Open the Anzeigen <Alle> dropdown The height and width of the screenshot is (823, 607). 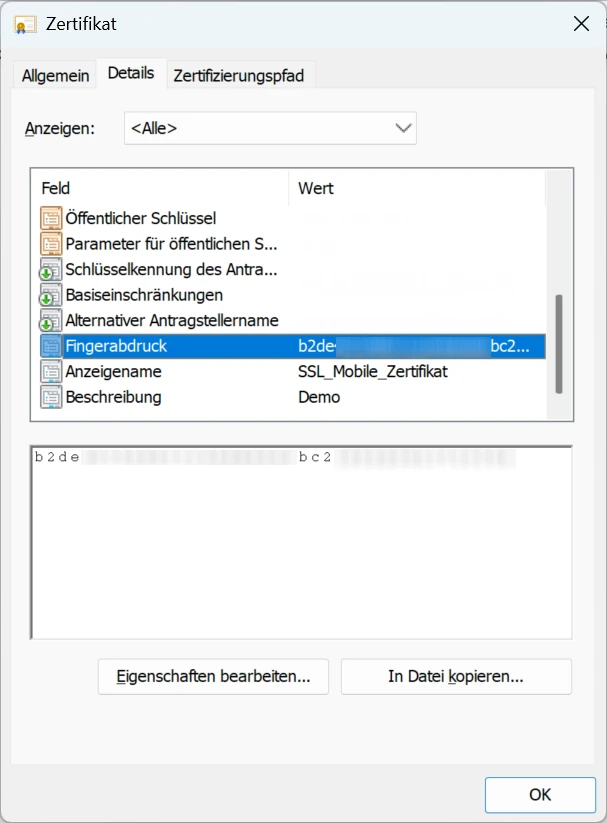pos(403,128)
